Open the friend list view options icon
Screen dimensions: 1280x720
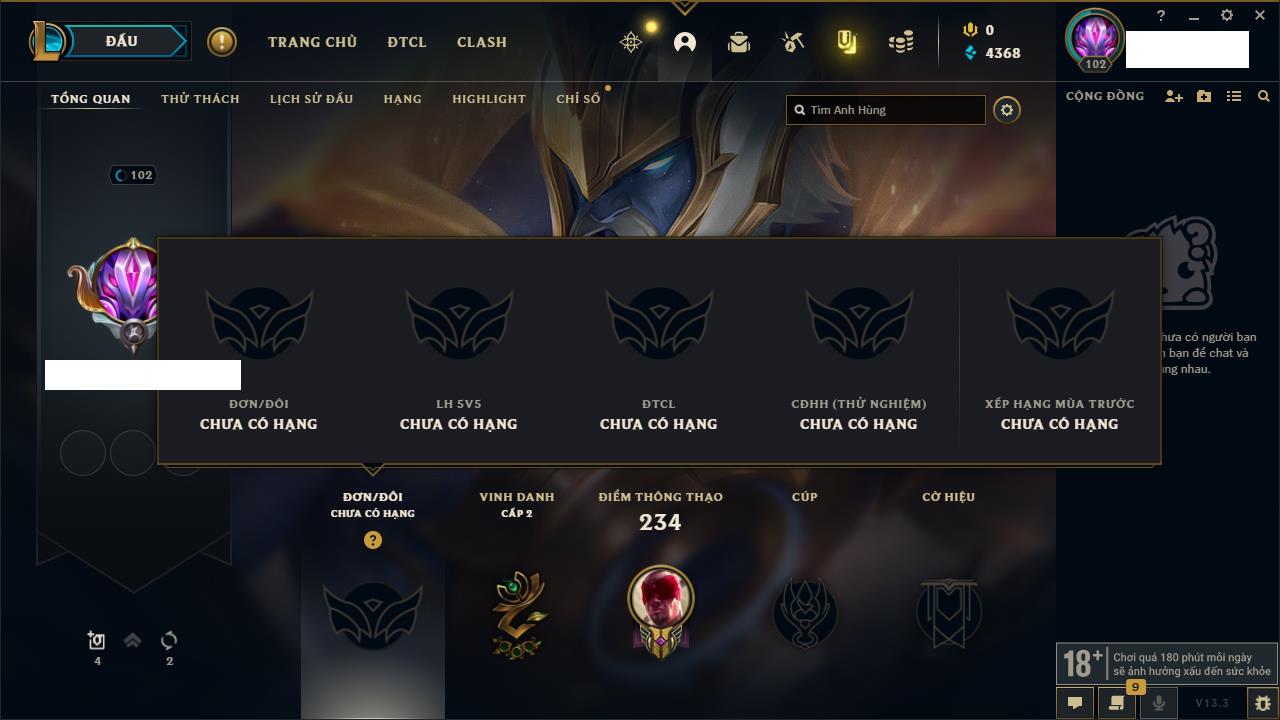[x=1234, y=97]
